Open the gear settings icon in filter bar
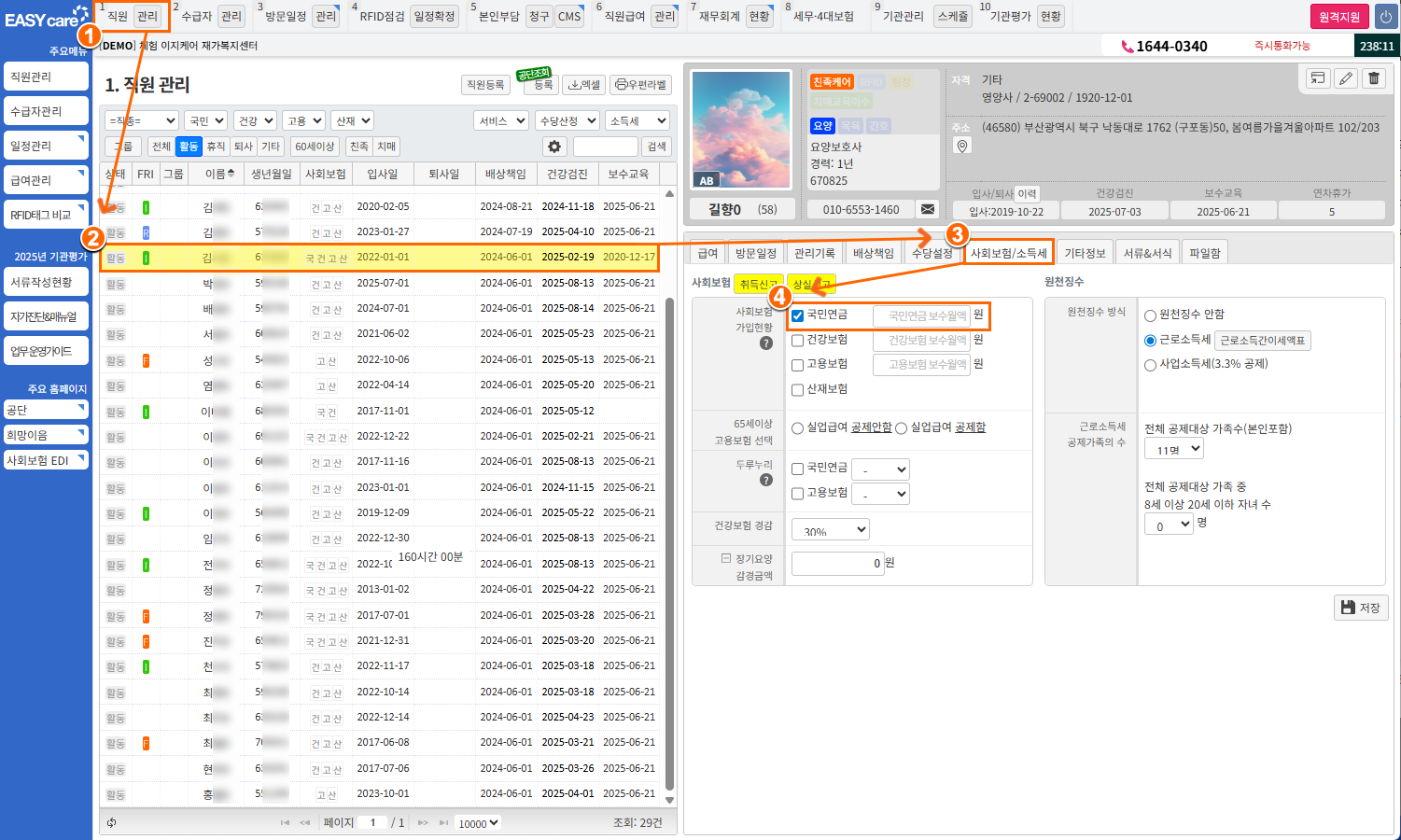 (x=554, y=147)
